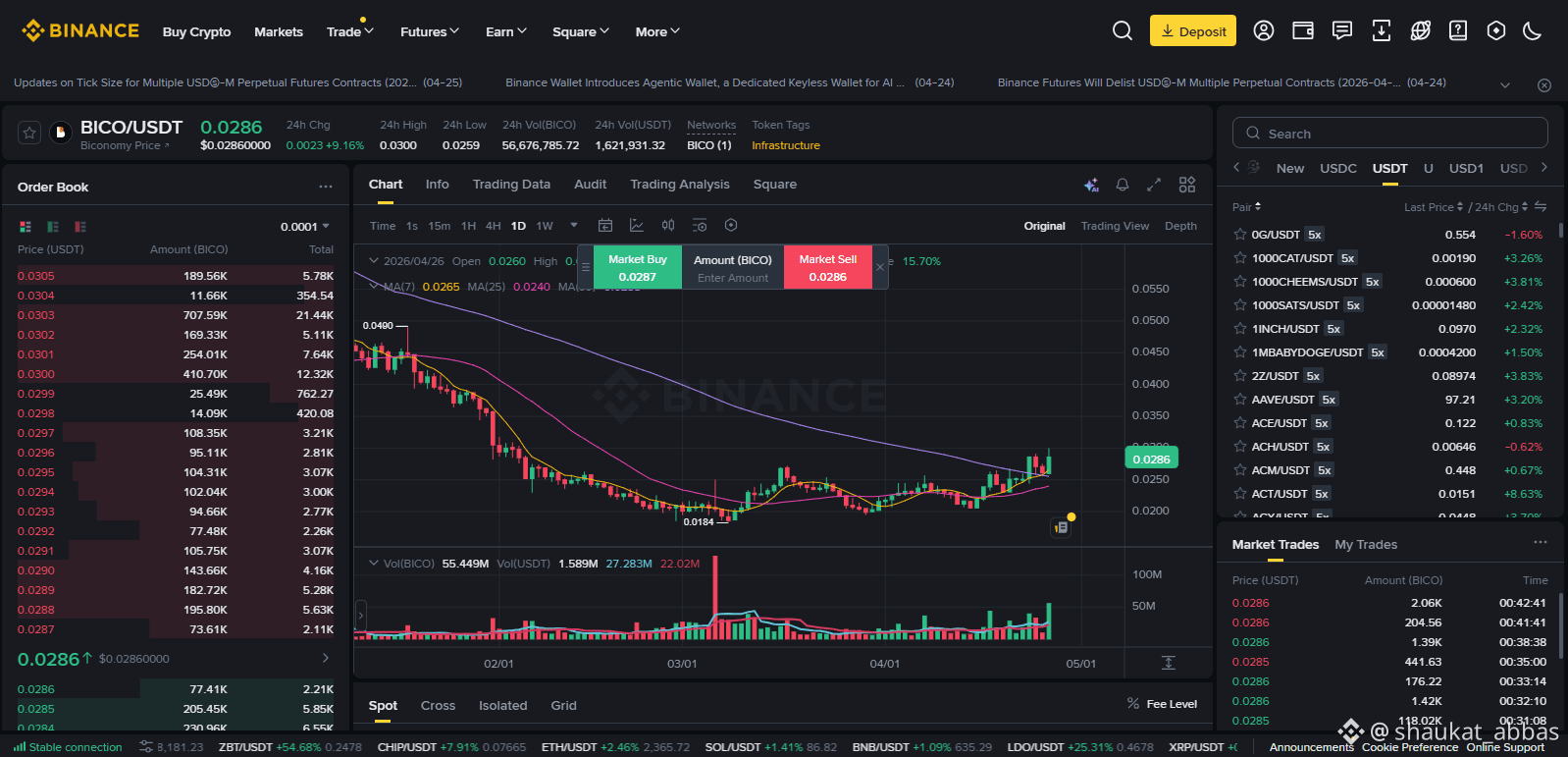Expand the announcements list chevron

(1505, 85)
